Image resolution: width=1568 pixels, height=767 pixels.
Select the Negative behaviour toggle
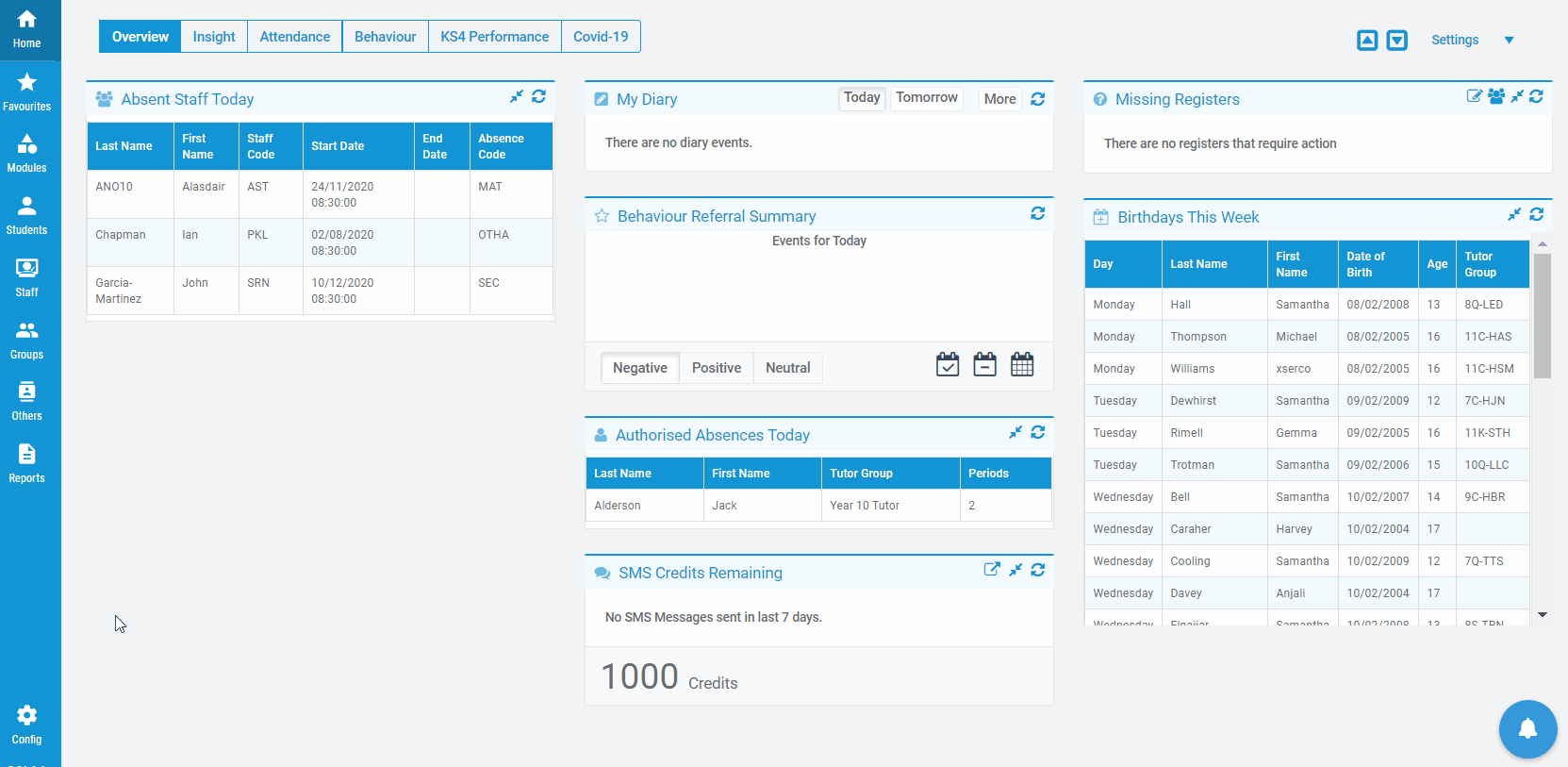tap(639, 368)
